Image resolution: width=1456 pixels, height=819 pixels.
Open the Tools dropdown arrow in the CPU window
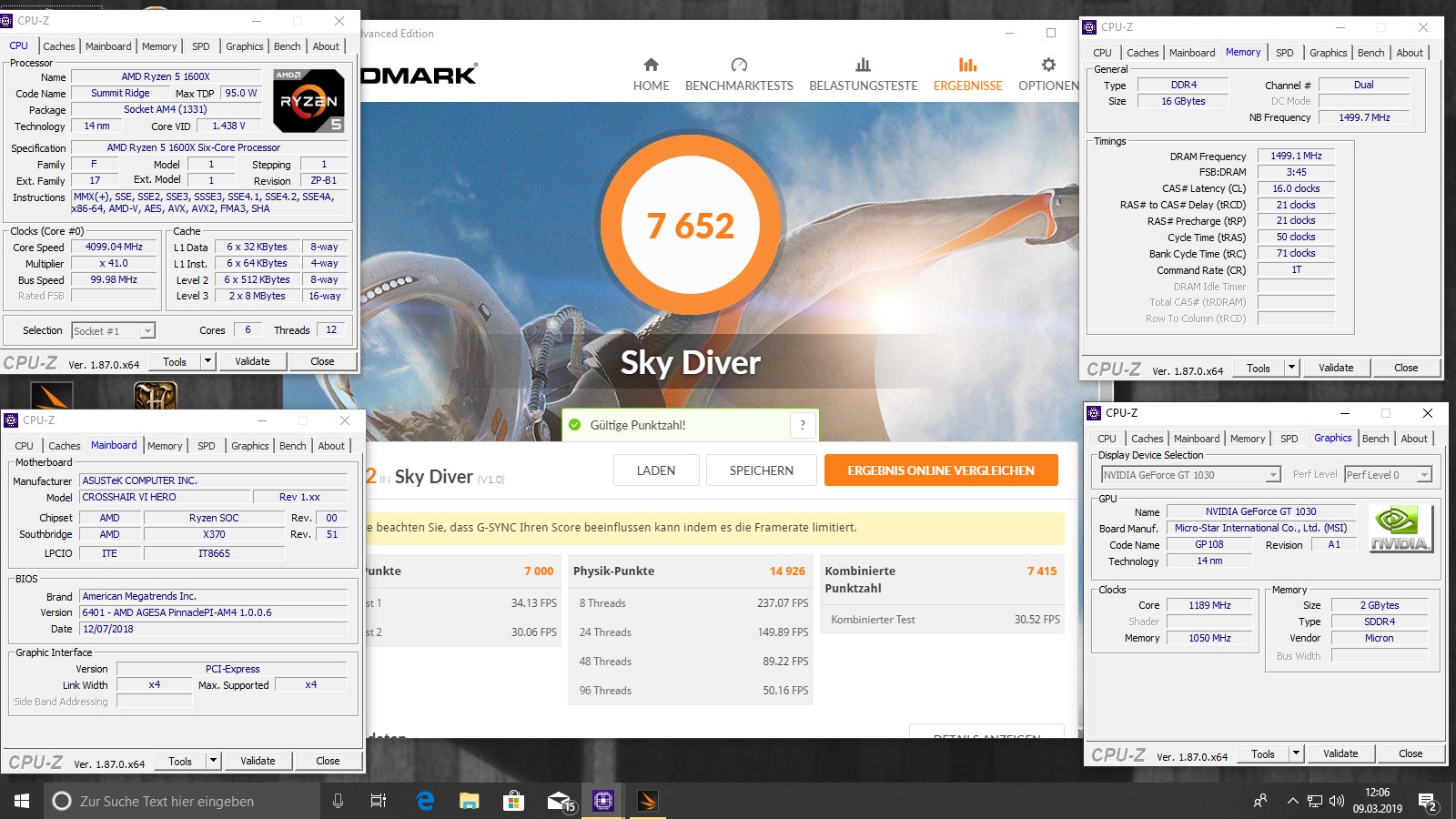pyautogui.click(x=207, y=361)
